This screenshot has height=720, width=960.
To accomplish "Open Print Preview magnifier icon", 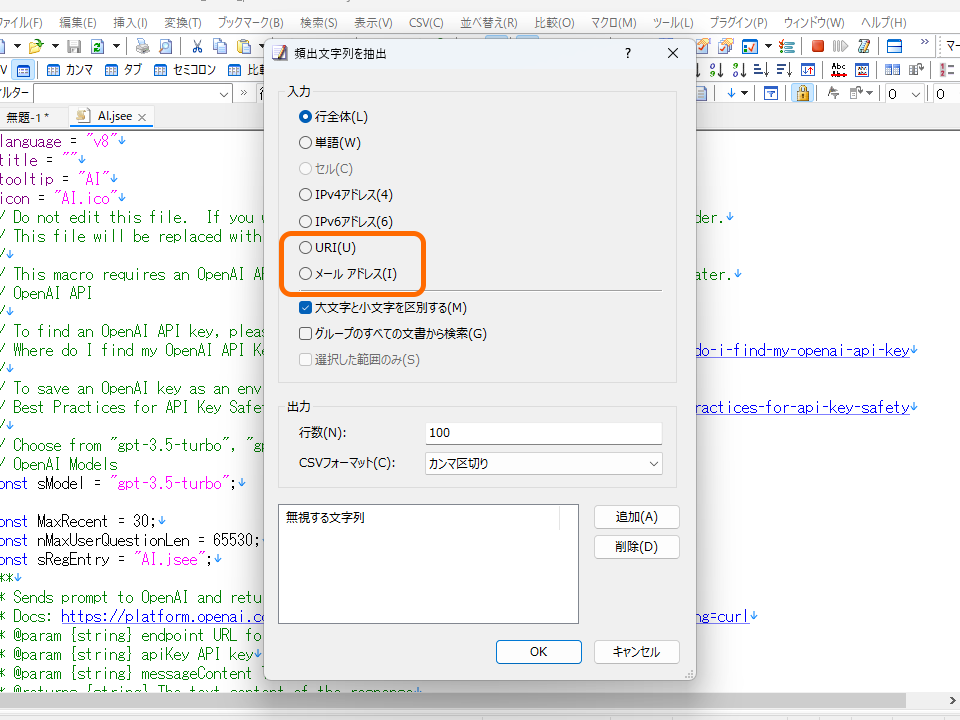I will (x=165, y=46).
